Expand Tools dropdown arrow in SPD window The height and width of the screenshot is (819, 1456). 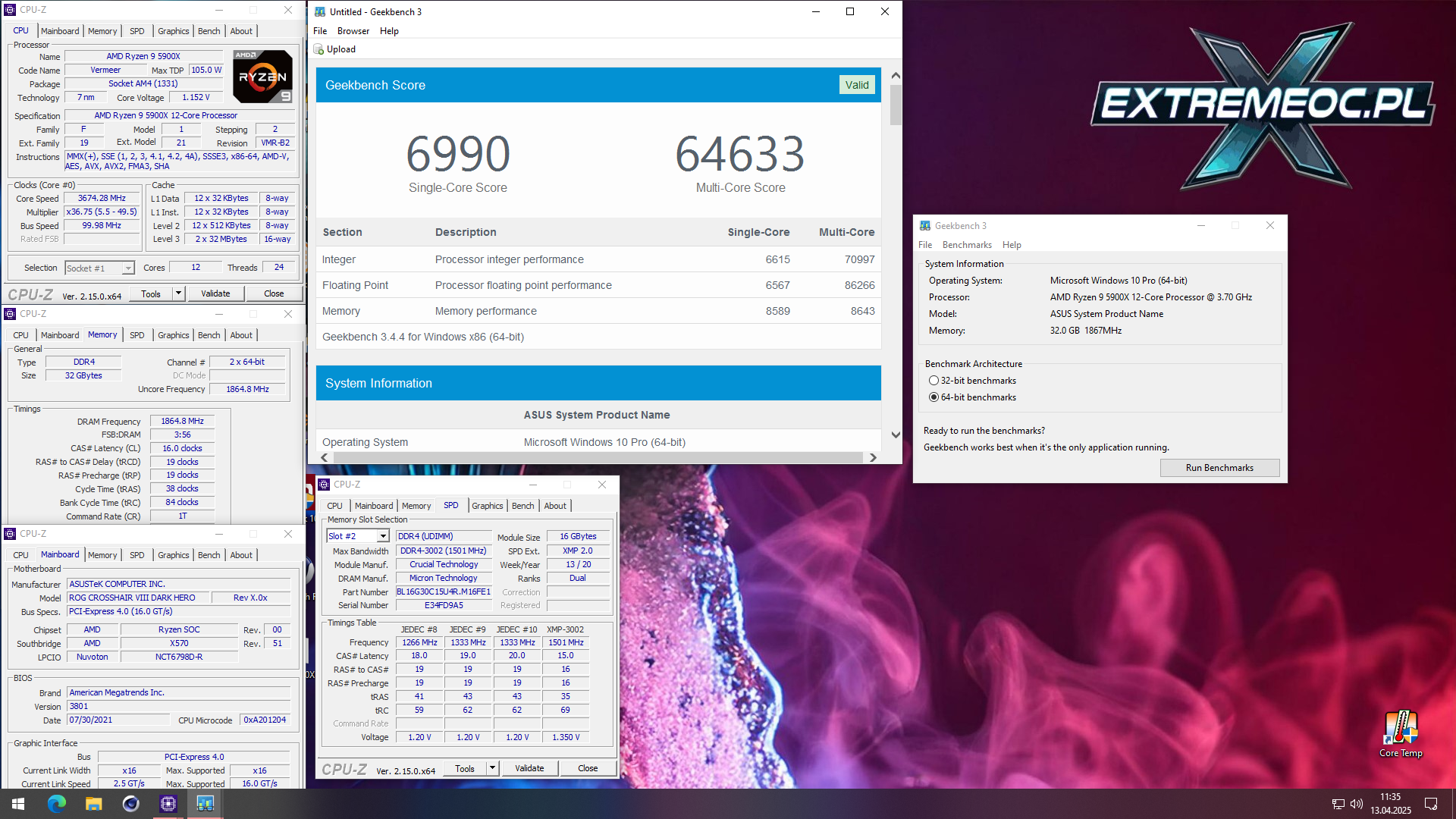492,768
